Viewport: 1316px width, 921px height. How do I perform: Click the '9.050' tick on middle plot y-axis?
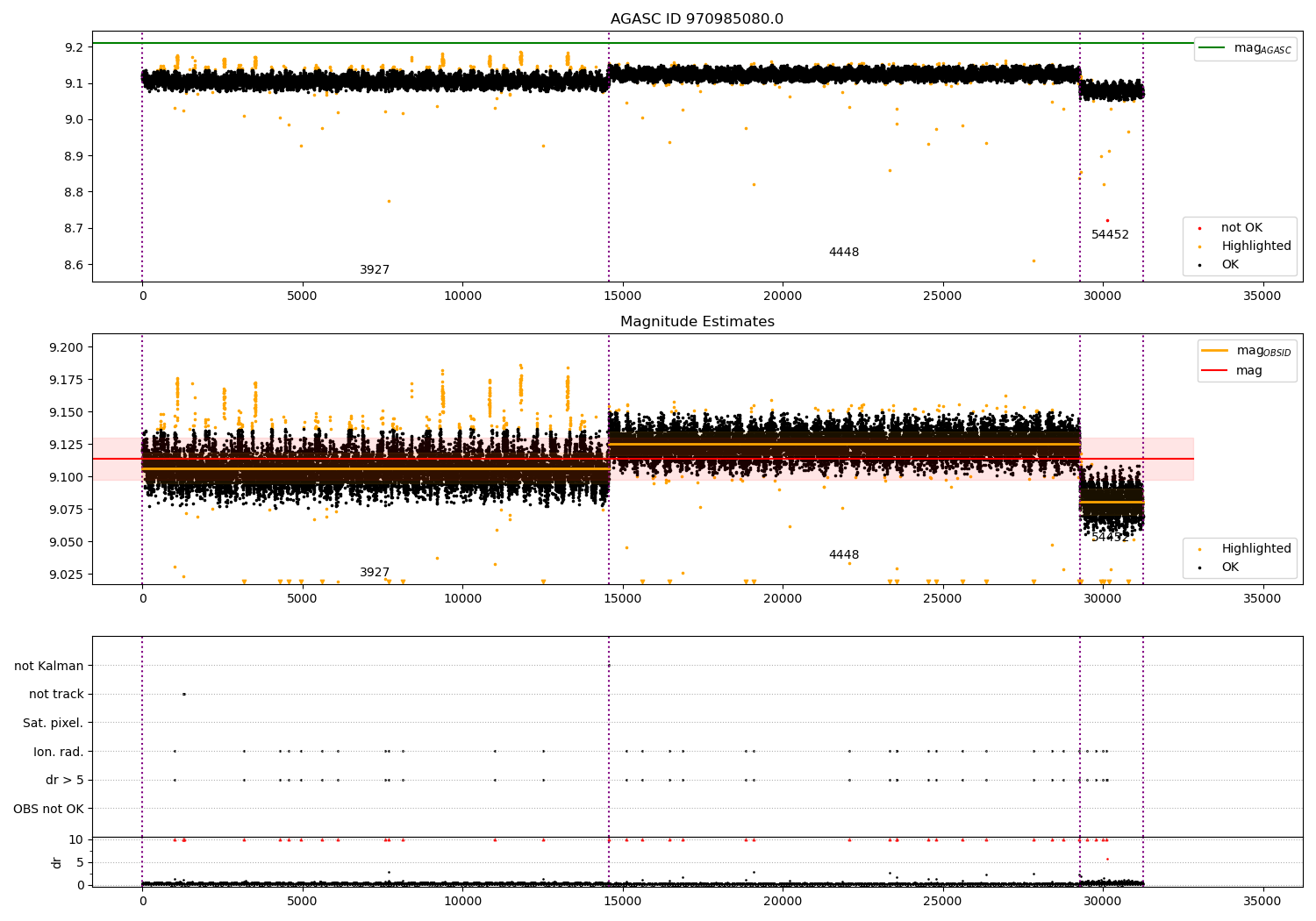coord(67,542)
